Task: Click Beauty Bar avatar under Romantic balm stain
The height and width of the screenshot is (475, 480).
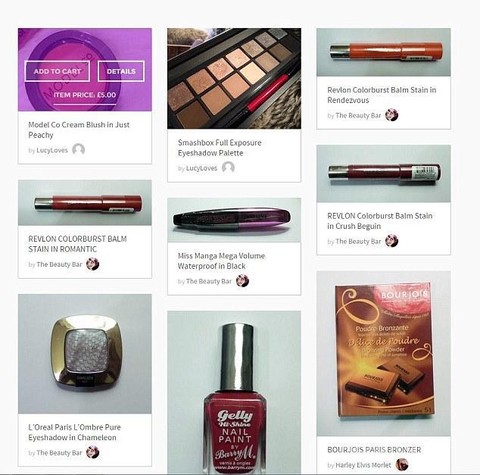Action: coord(93,264)
